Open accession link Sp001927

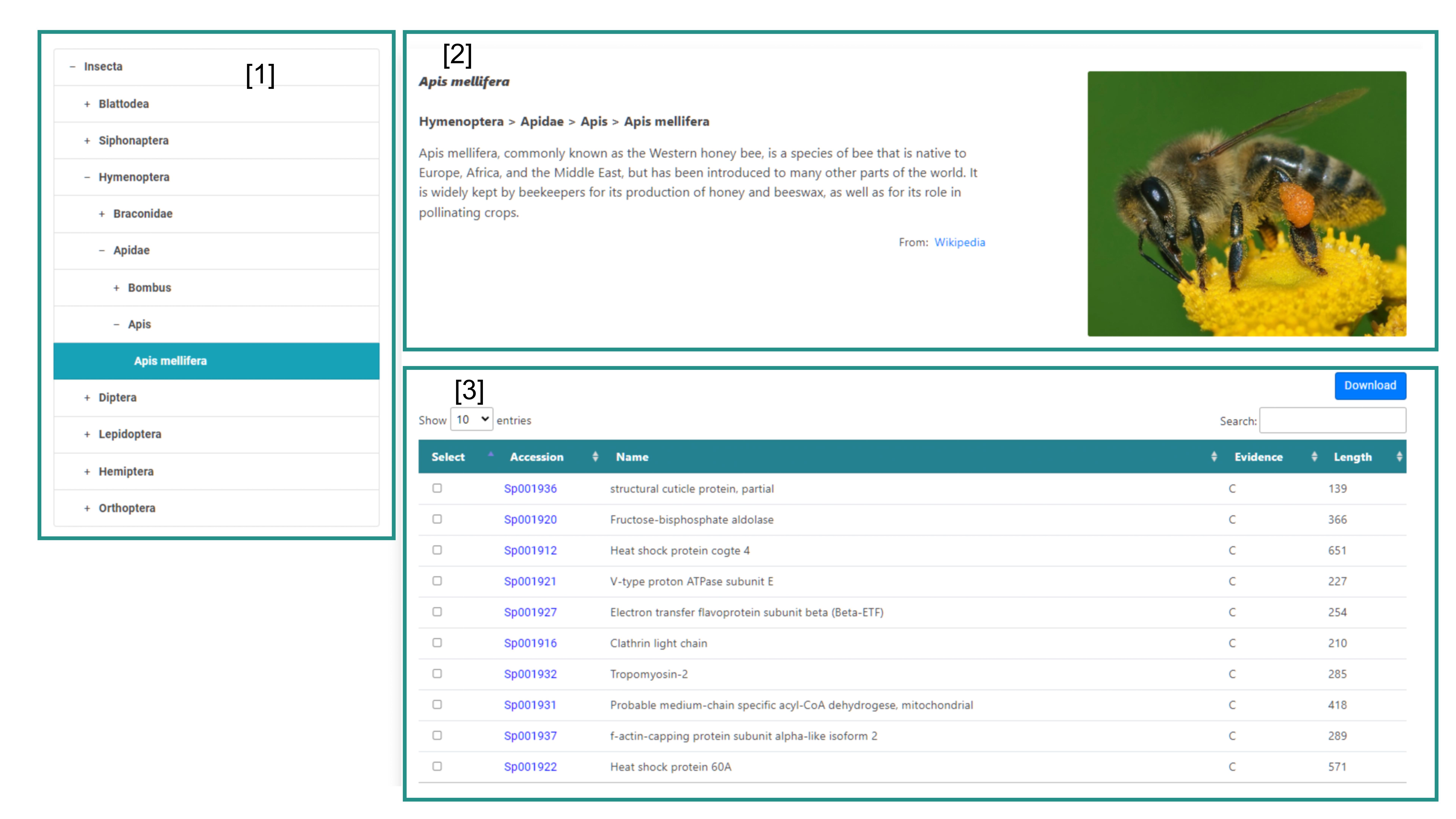(x=530, y=612)
